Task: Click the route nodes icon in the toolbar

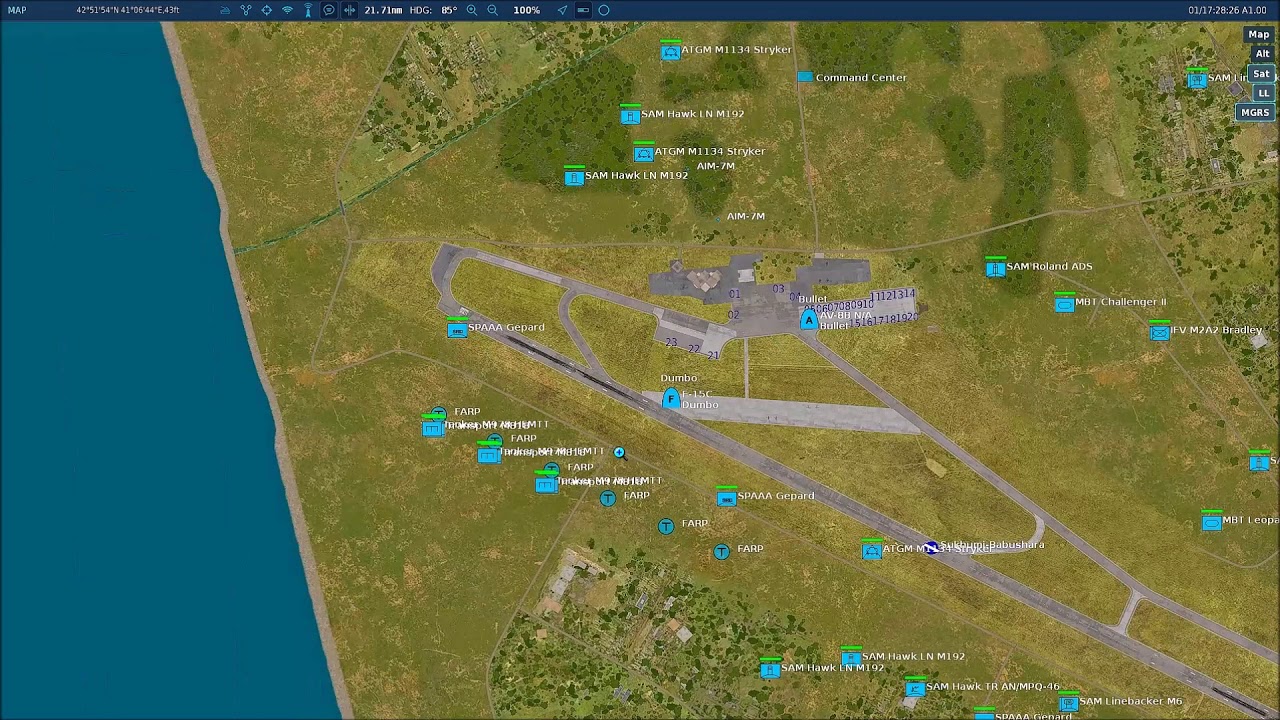Action: click(246, 10)
